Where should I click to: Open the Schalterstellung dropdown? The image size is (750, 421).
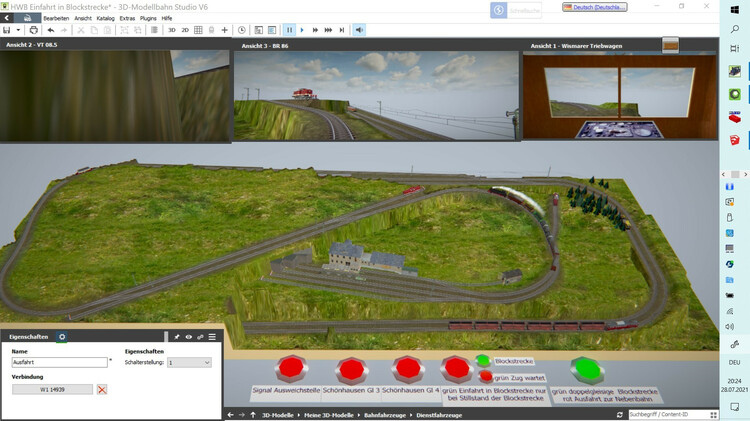point(189,362)
